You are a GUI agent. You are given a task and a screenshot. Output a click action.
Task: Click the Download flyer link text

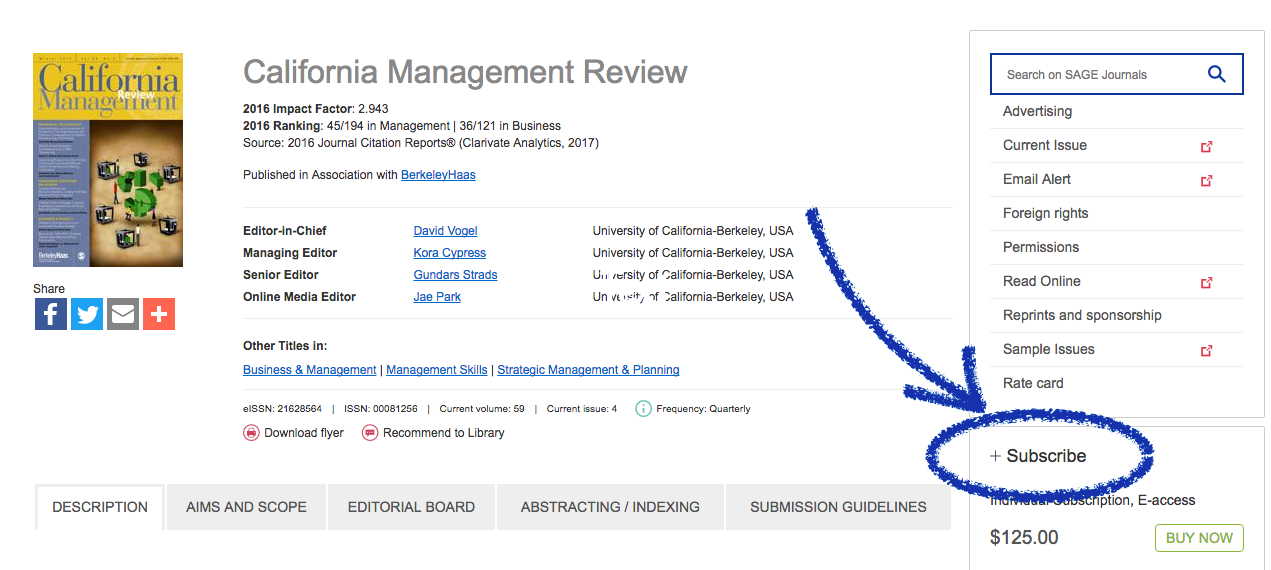click(x=304, y=433)
